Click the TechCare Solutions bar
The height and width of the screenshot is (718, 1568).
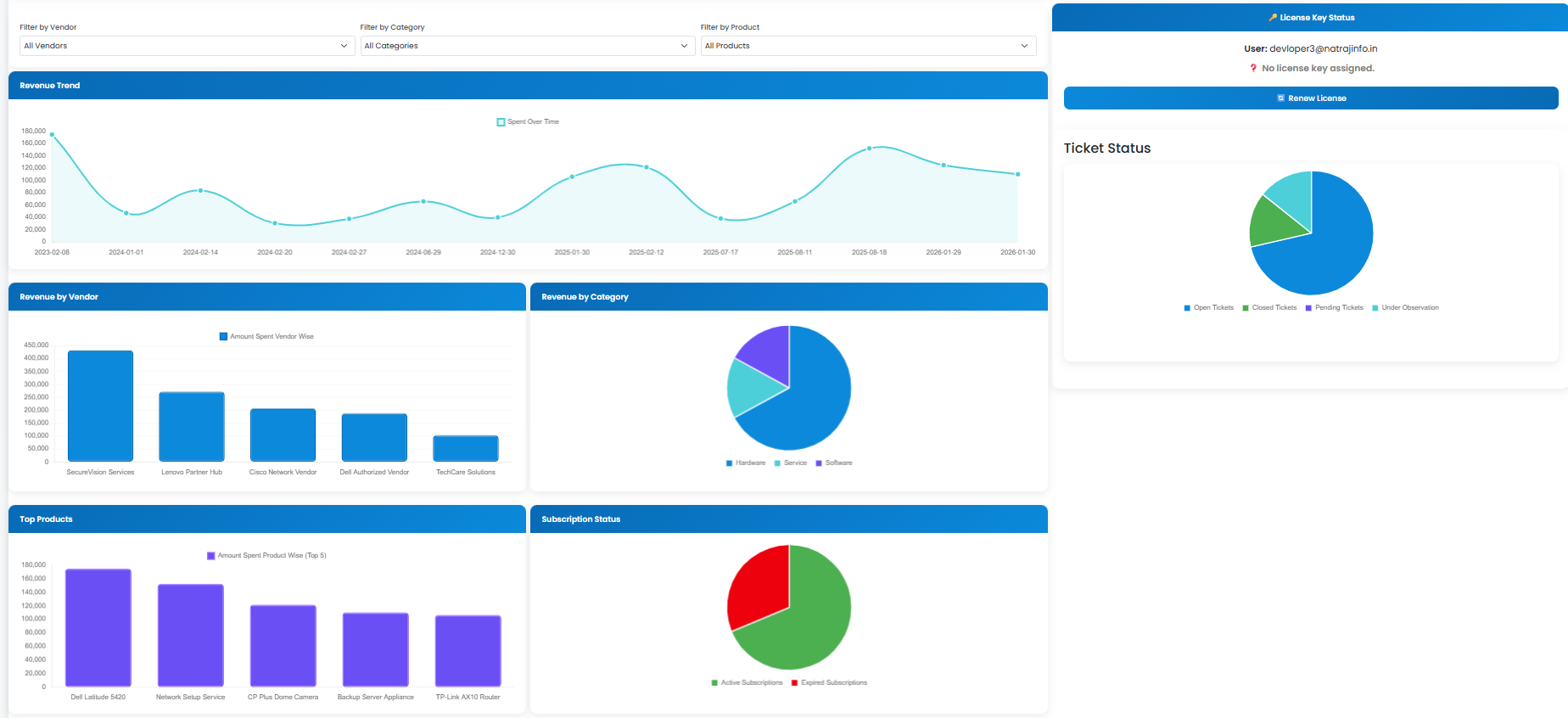pyautogui.click(x=466, y=449)
